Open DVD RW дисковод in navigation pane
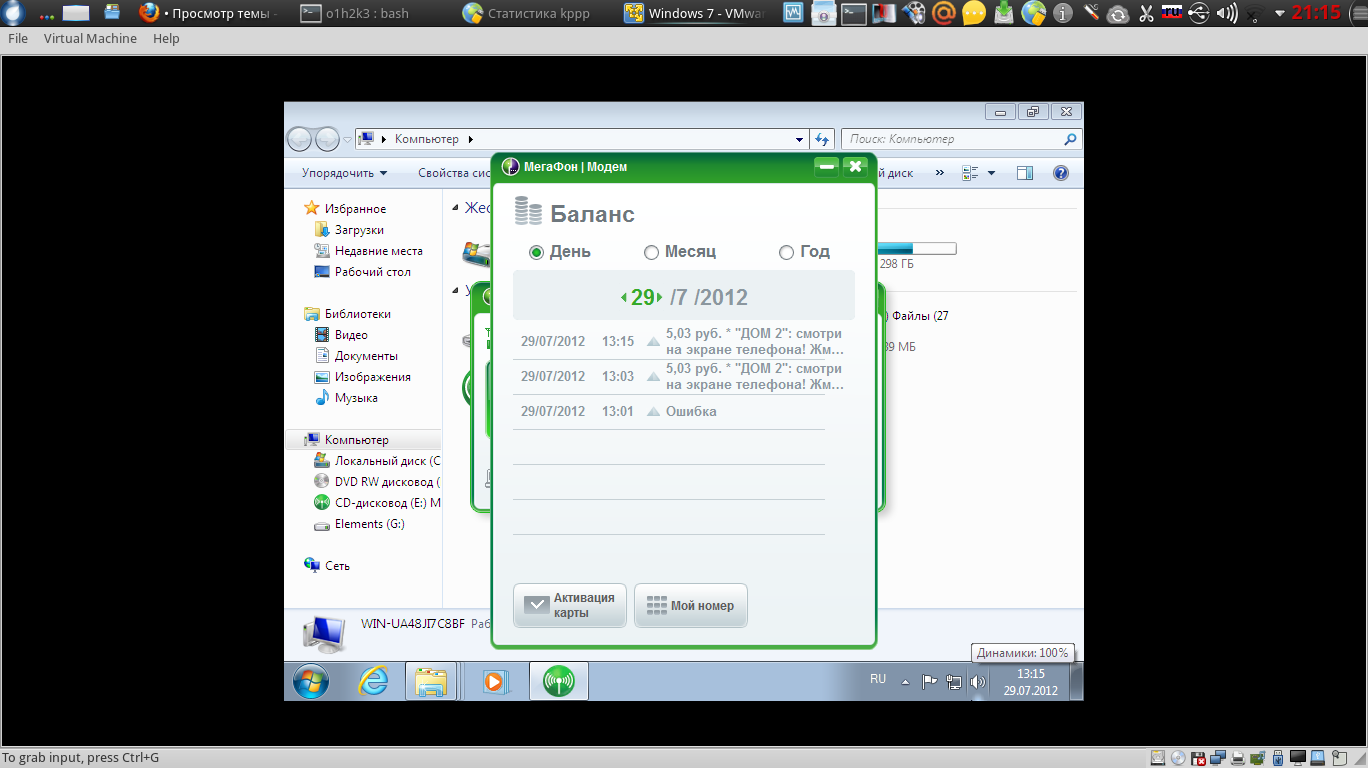The image size is (1368, 768). click(377, 482)
